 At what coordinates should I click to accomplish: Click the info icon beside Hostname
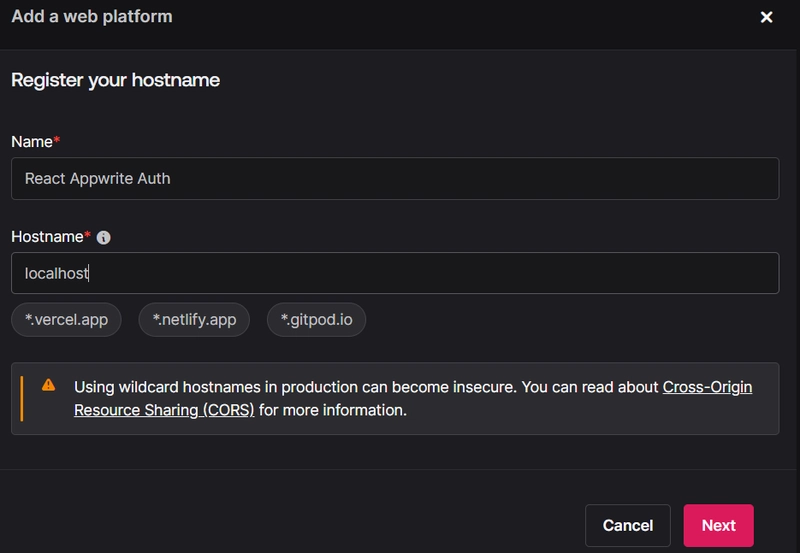pos(104,238)
